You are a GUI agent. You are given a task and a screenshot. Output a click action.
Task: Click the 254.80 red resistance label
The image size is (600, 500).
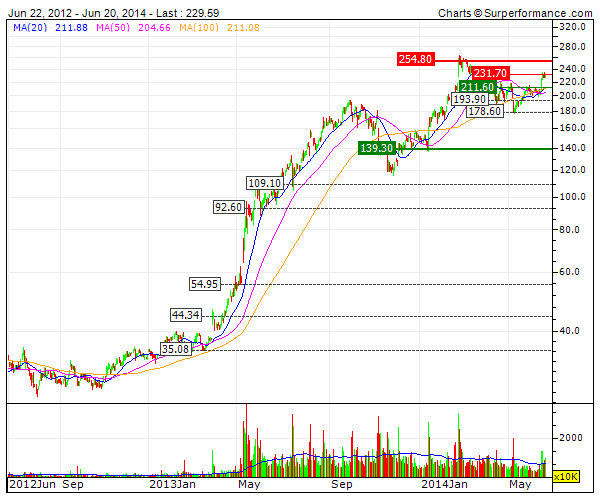[416, 59]
